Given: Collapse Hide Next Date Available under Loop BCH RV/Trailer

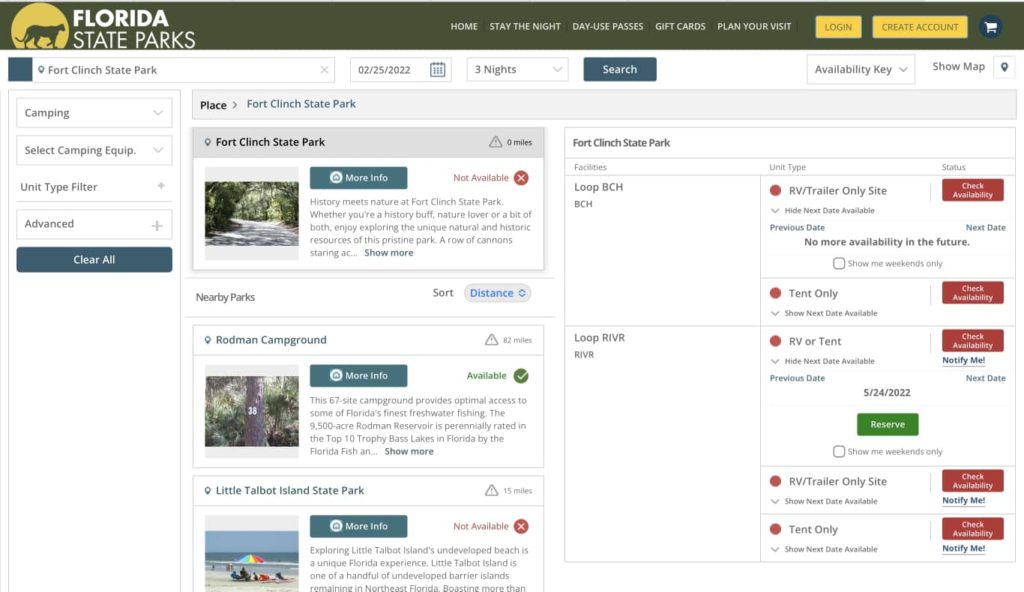Looking at the screenshot, I should 823,210.
